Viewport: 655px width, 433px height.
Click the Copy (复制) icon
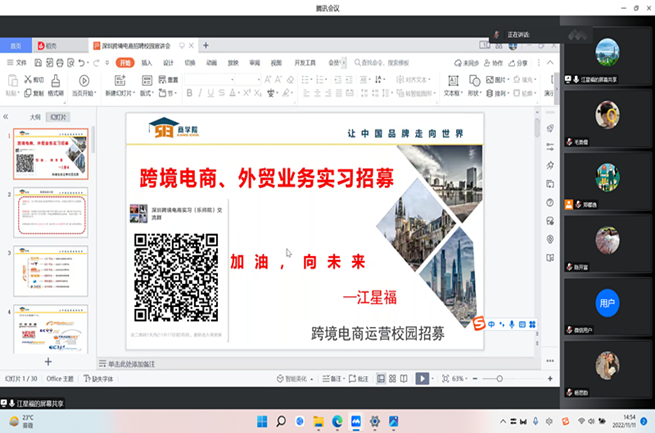(x=28, y=93)
